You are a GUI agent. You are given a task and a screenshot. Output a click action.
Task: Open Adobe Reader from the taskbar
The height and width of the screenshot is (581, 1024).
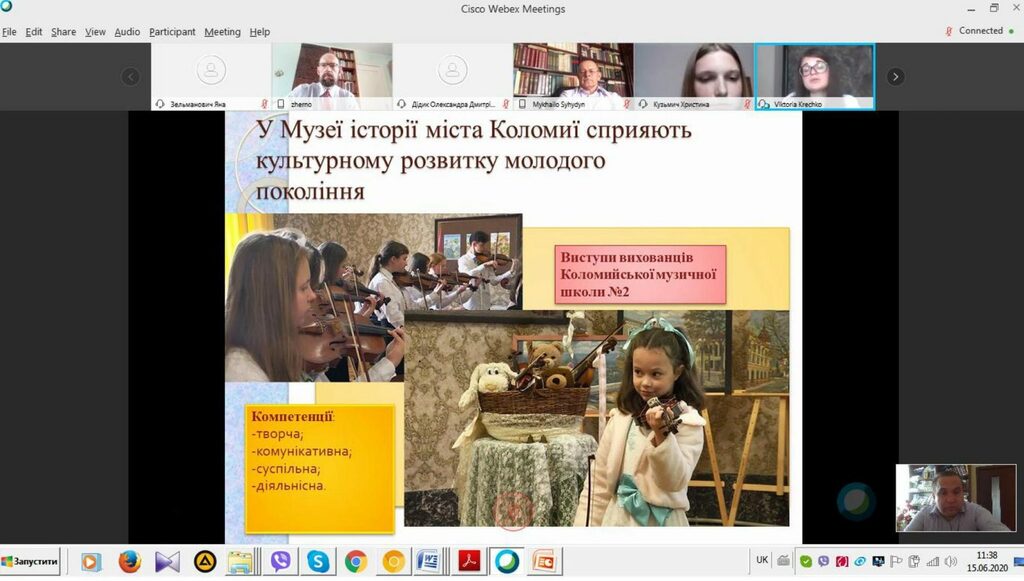tap(468, 562)
